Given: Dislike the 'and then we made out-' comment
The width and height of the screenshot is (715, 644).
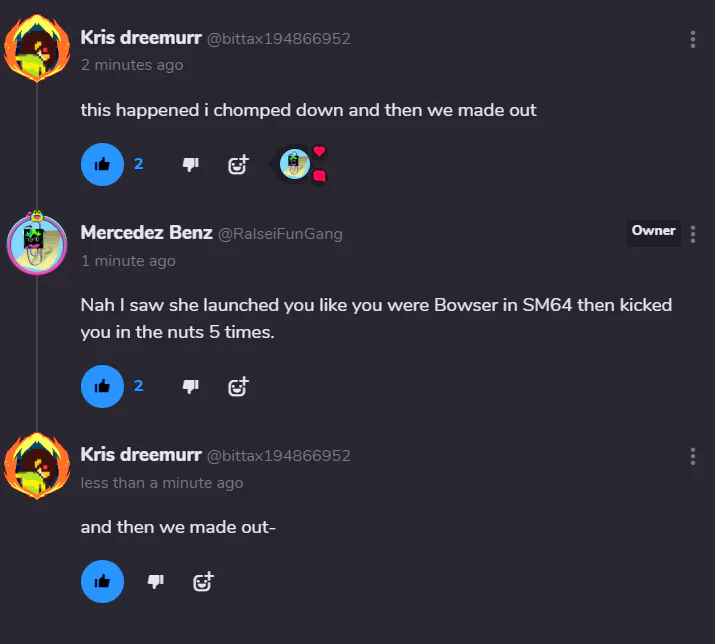Looking at the screenshot, I should point(155,582).
